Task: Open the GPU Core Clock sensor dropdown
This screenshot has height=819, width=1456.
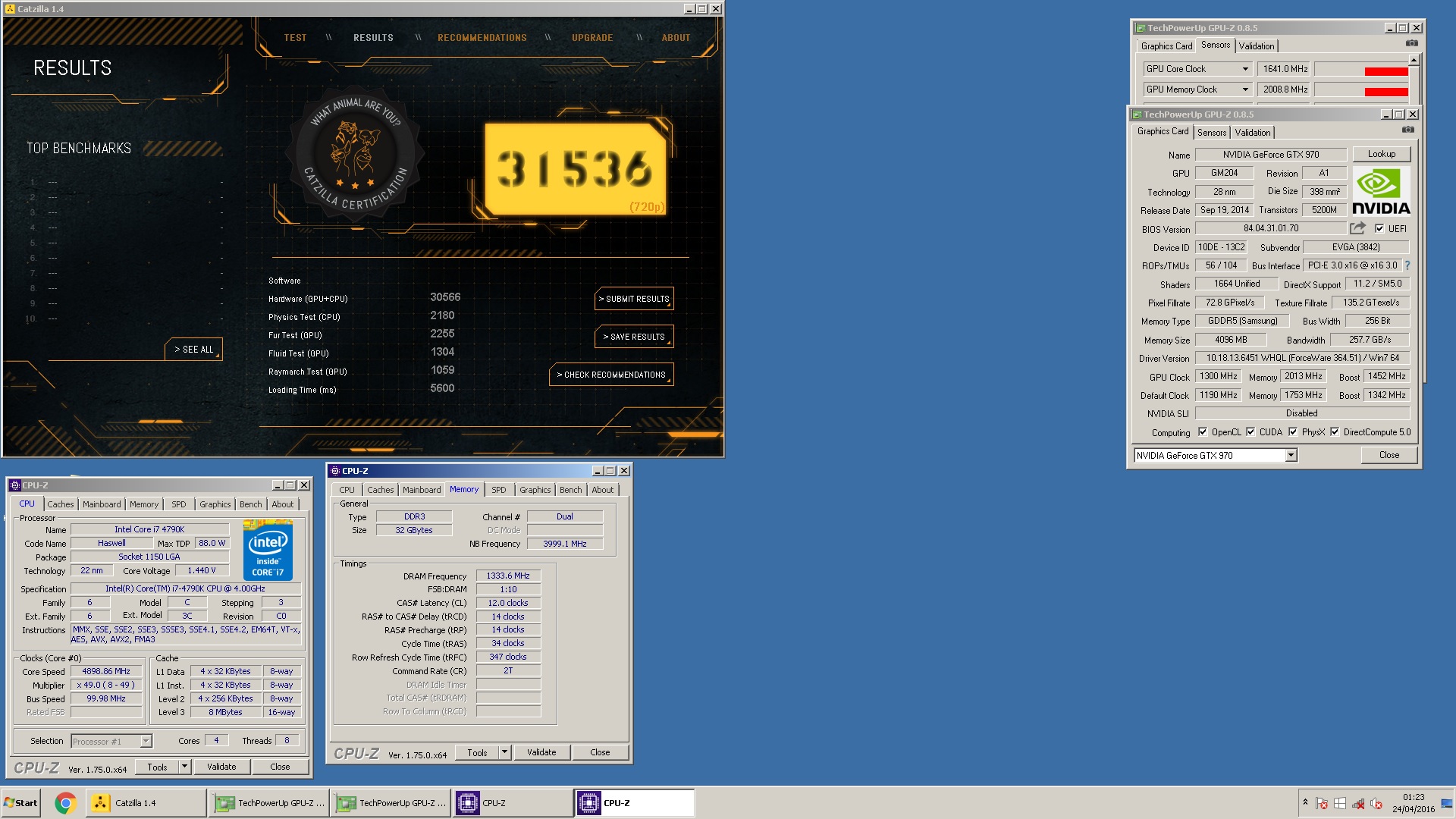Action: tap(1244, 69)
